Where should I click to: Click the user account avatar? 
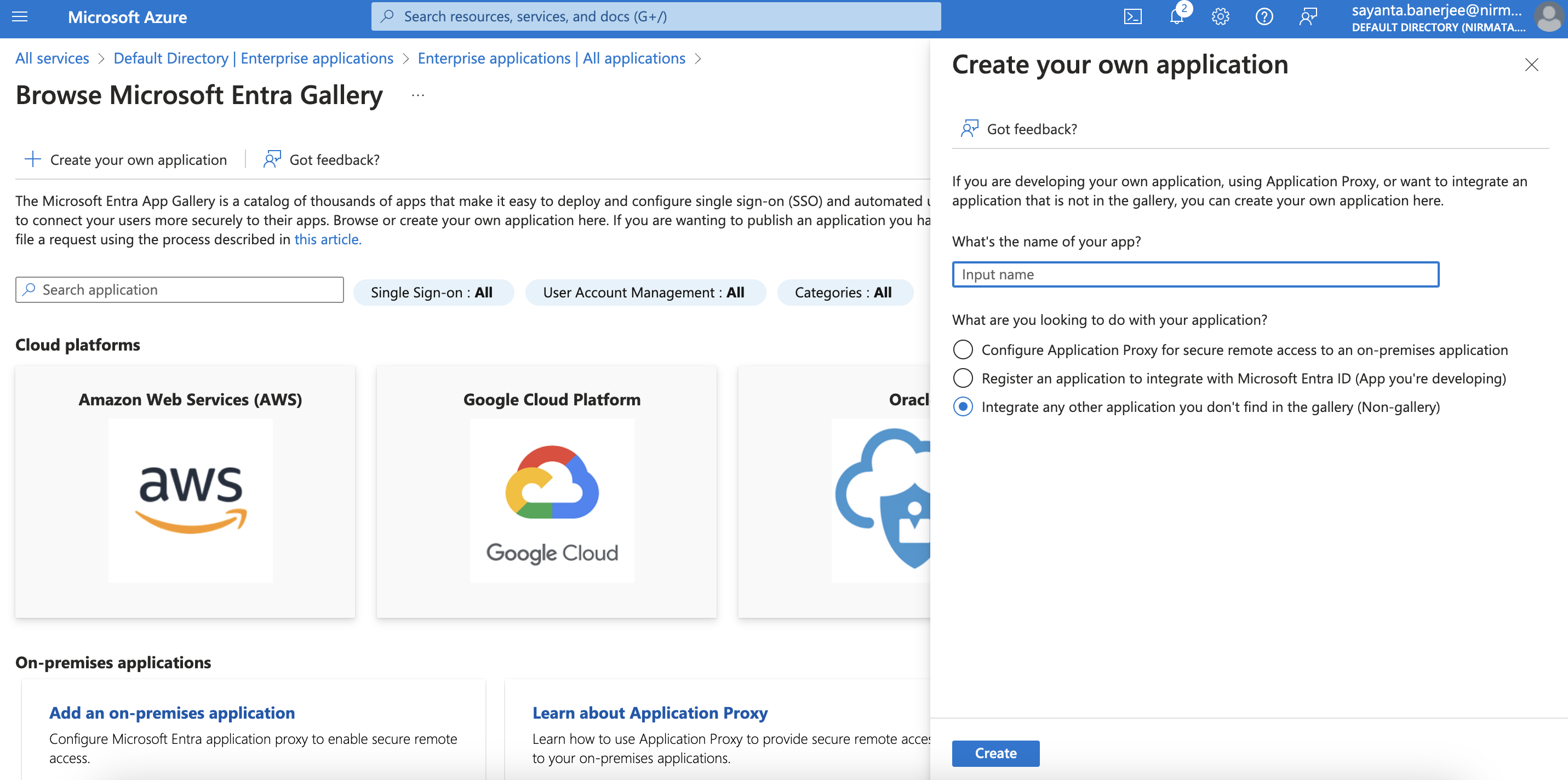pyautogui.click(x=1548, y=16)
